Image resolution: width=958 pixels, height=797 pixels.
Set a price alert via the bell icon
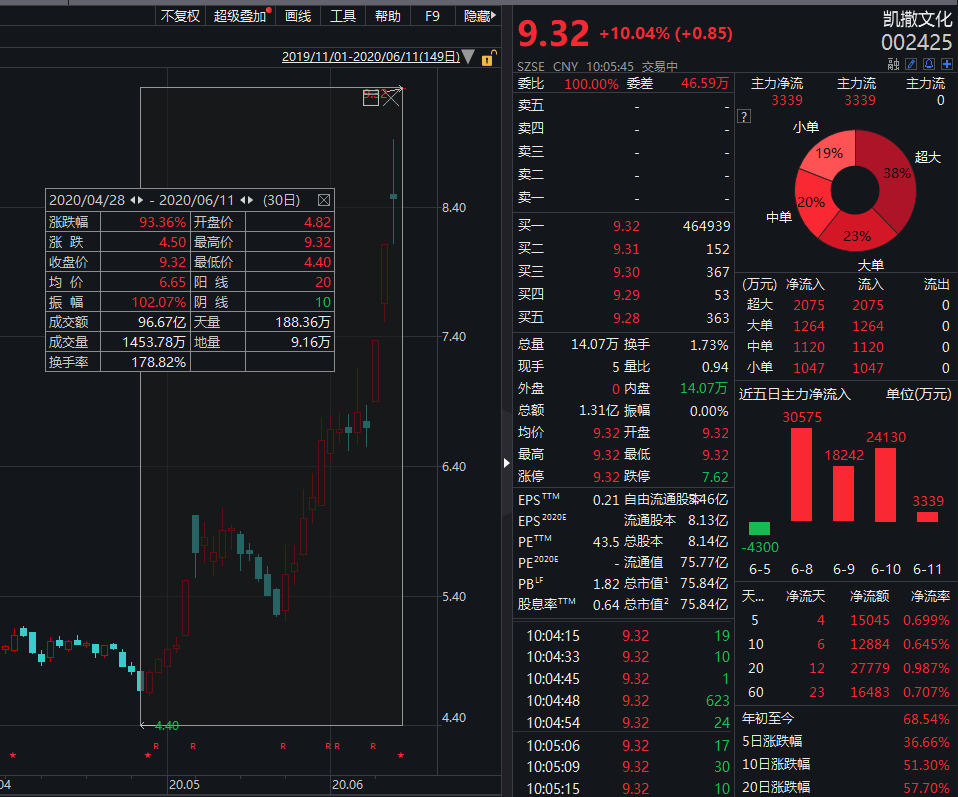click(x=928, y=64)
